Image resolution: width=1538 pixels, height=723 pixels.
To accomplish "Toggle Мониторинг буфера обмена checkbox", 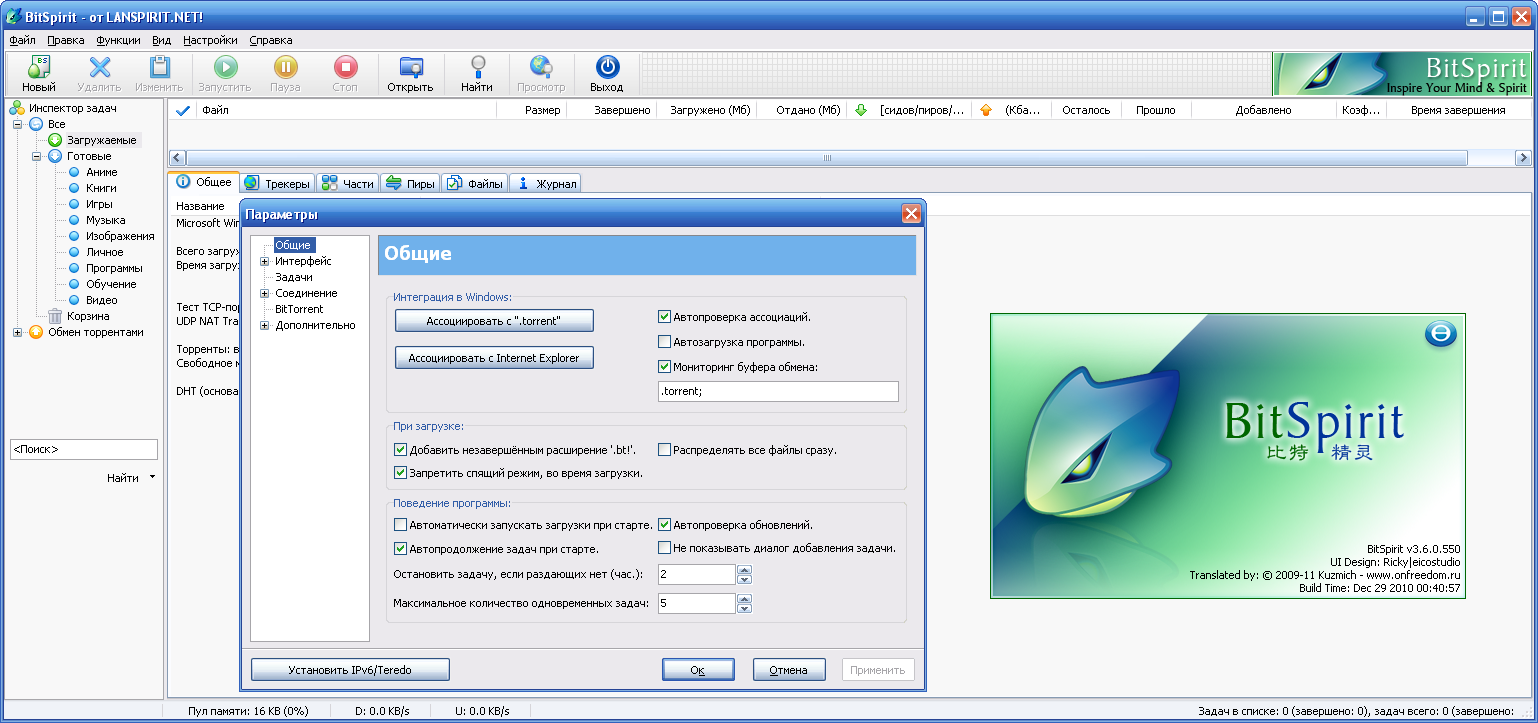I will pos(664,367).
